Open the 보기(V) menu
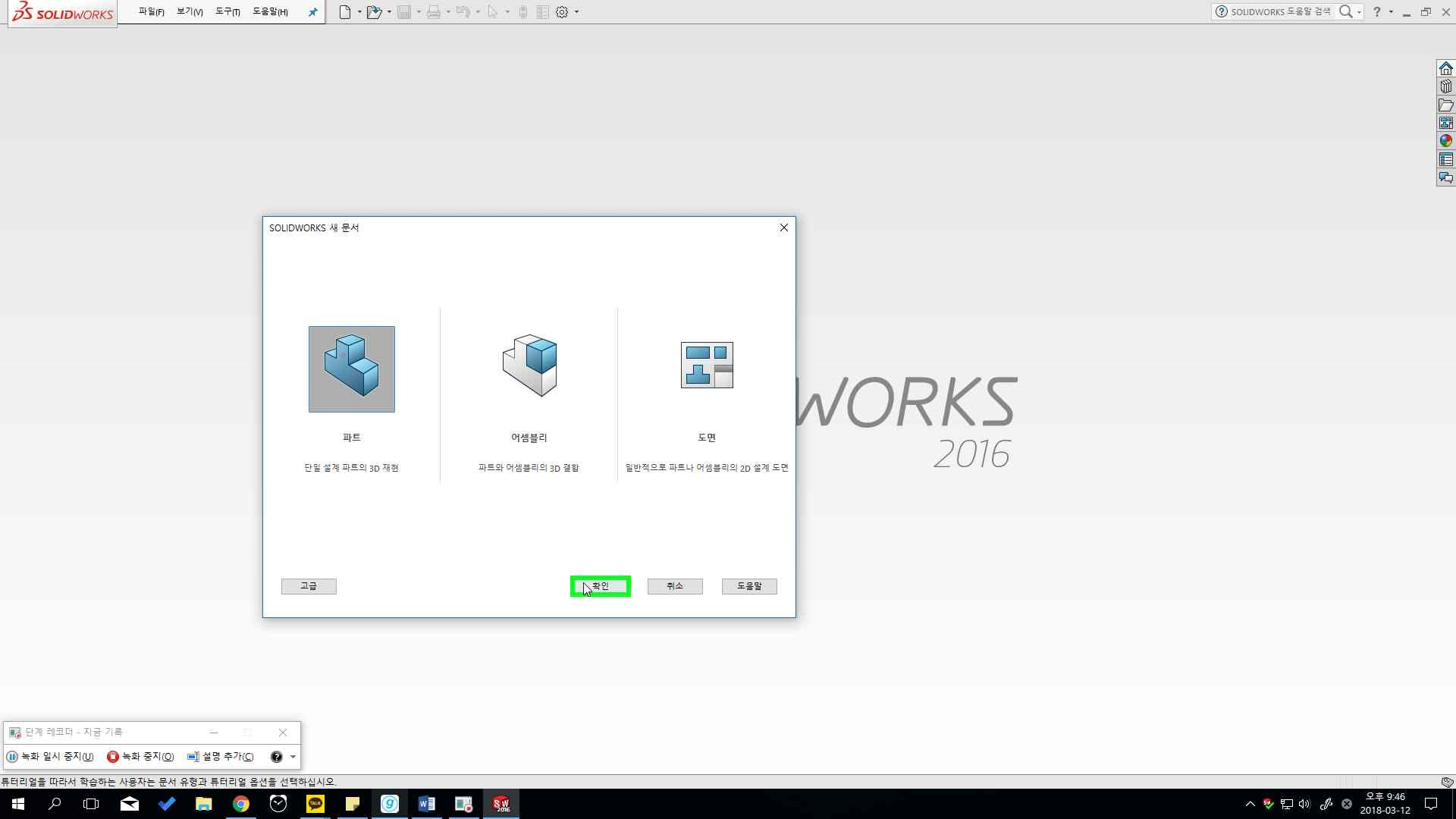Image resolution: width=1456 pixels, height=819 pixels. coord(190,12)
